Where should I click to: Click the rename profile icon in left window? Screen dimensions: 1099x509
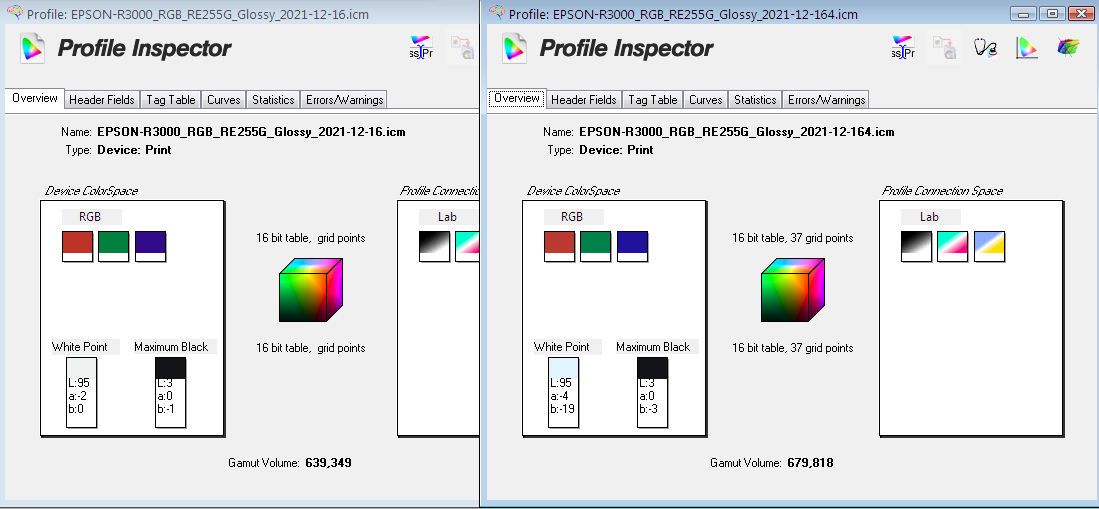[421, 48]
